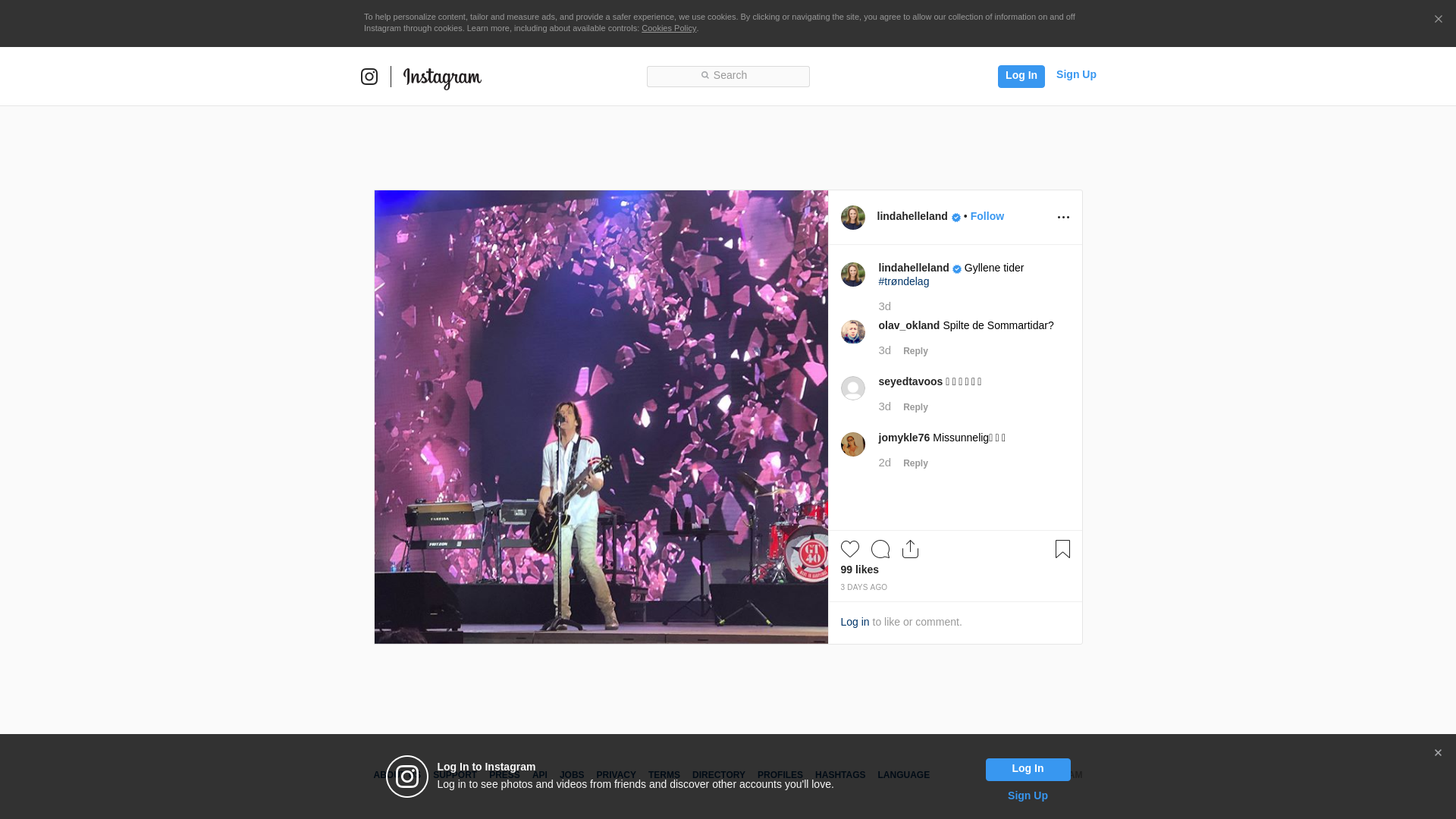Click the Log In button in header
Image resolution: width=1456 pixels, height=819 pixels.
tap(1021, 76)
